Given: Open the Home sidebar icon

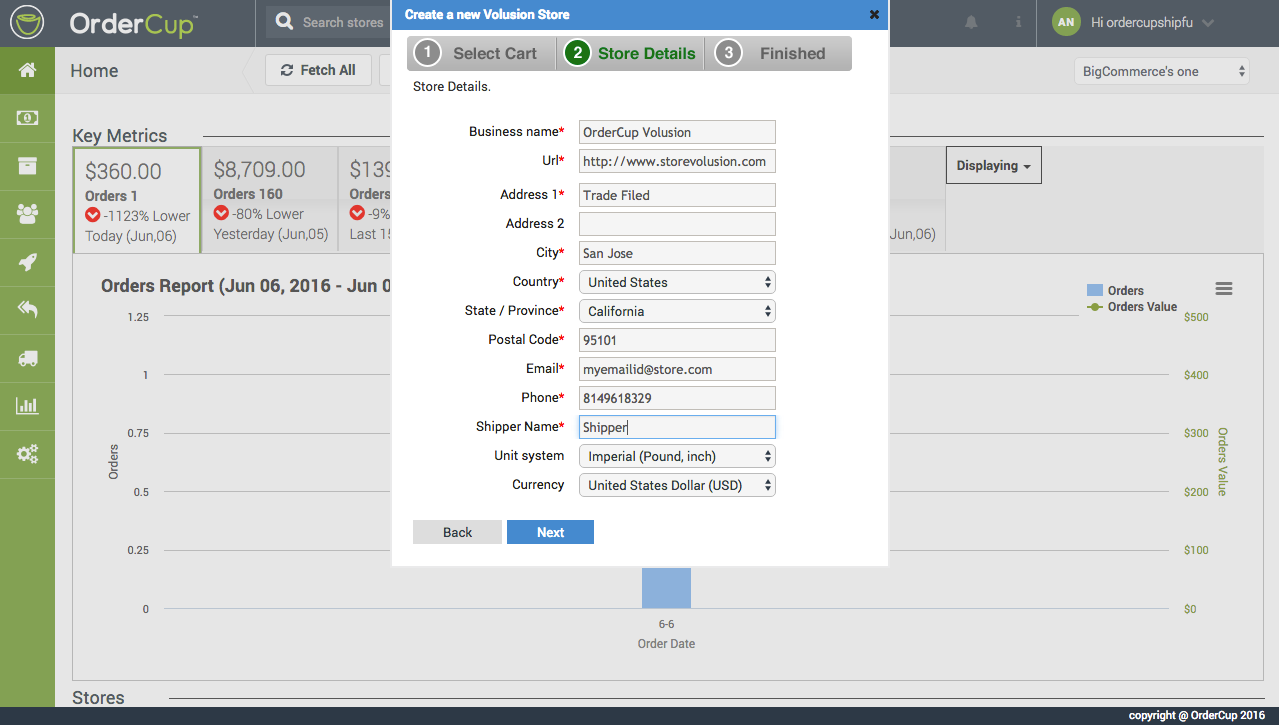Looking at the screenshot, I should point(27,70).
